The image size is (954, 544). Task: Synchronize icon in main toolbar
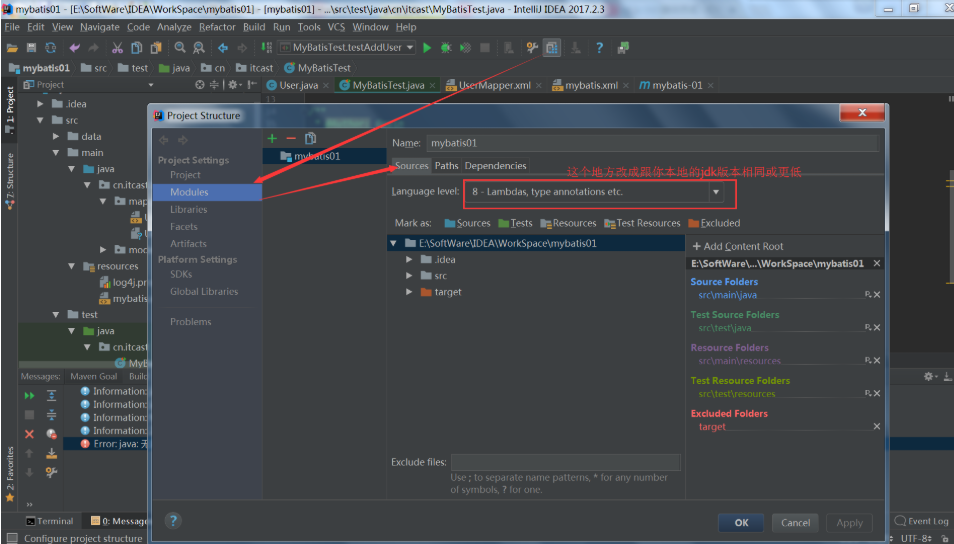point(50,47)
